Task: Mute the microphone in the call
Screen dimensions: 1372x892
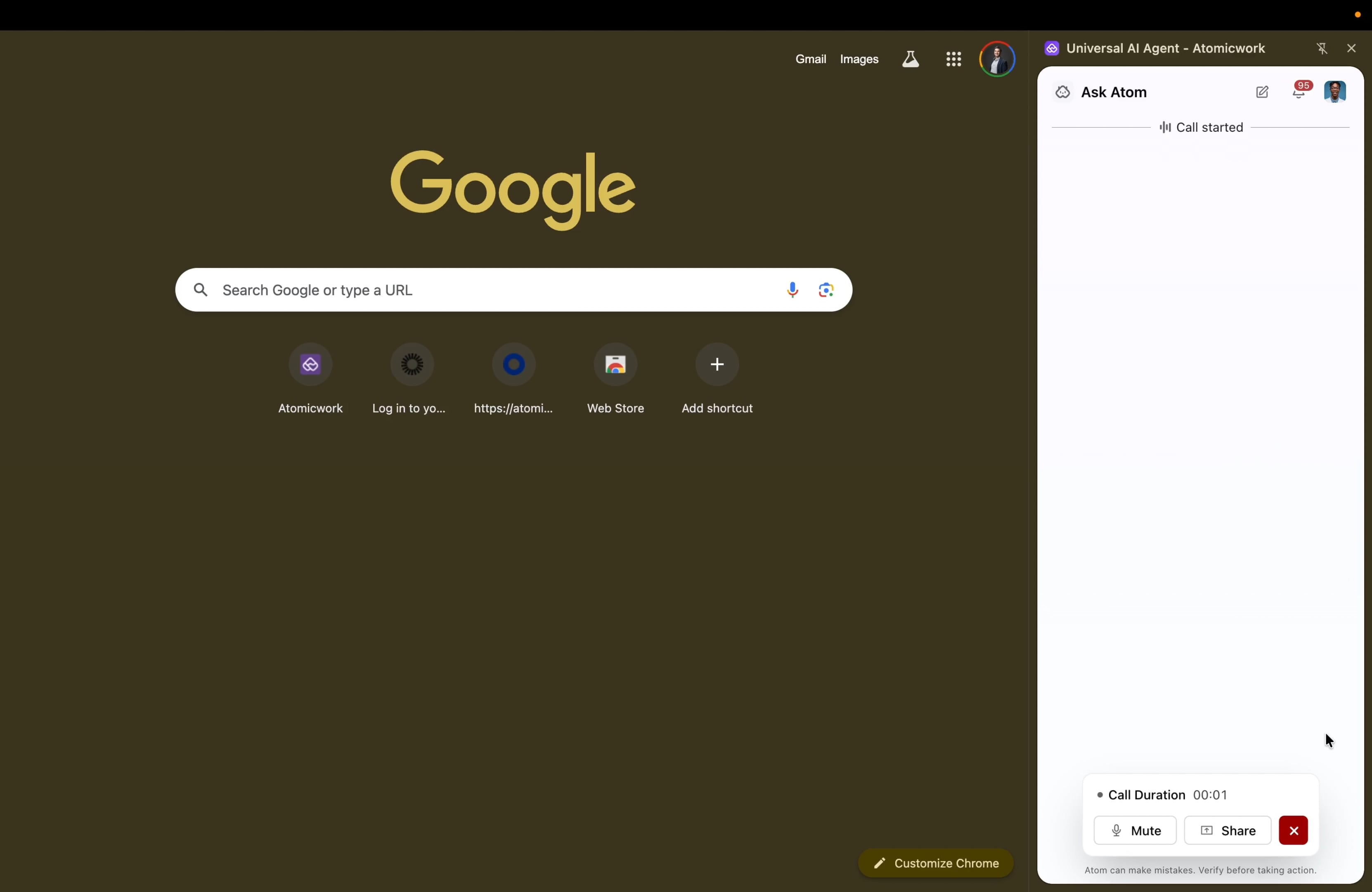Action: coord(1135,831)
